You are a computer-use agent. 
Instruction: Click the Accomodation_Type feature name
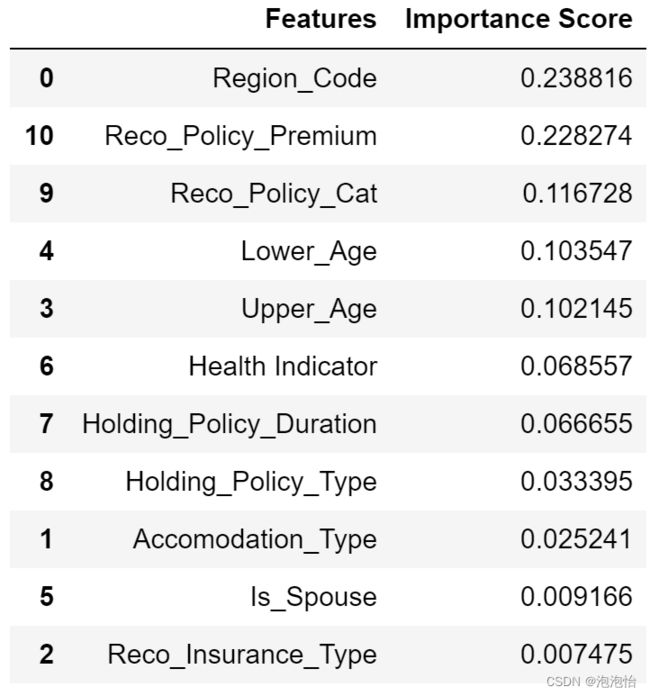point(255,540)
